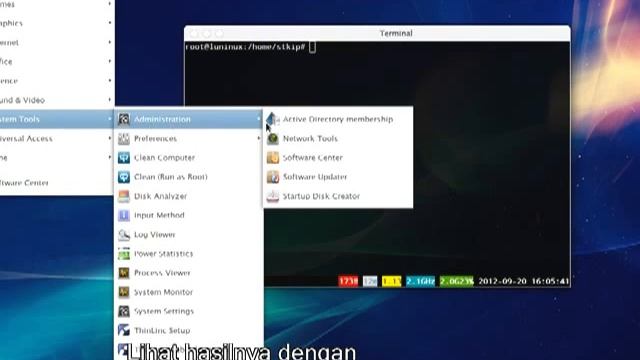The image size is (640, 360).
Task: Click the Network Tools globe icon
Action: 273,138
